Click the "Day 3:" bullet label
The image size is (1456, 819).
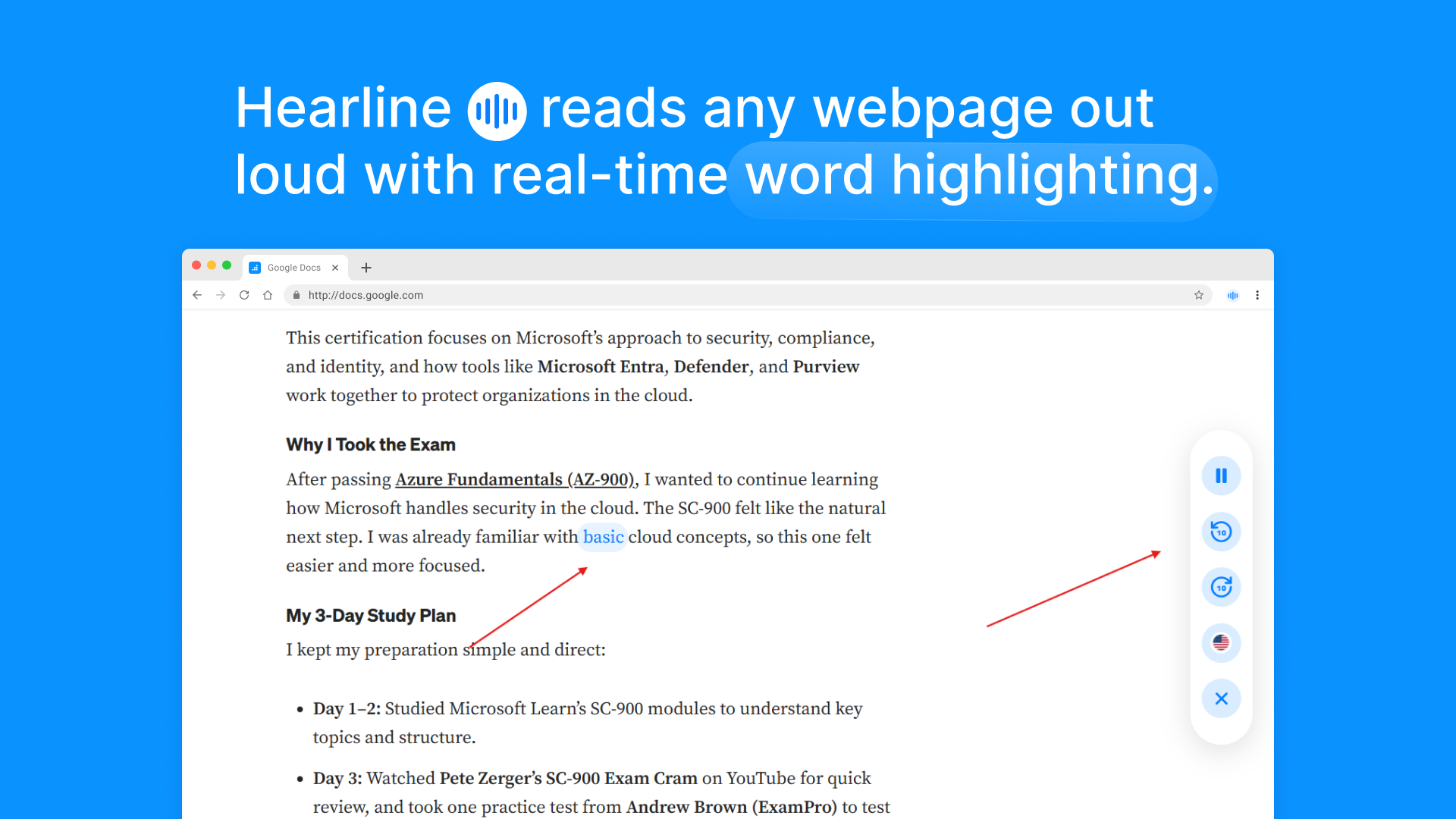click(x=337, y=778)
